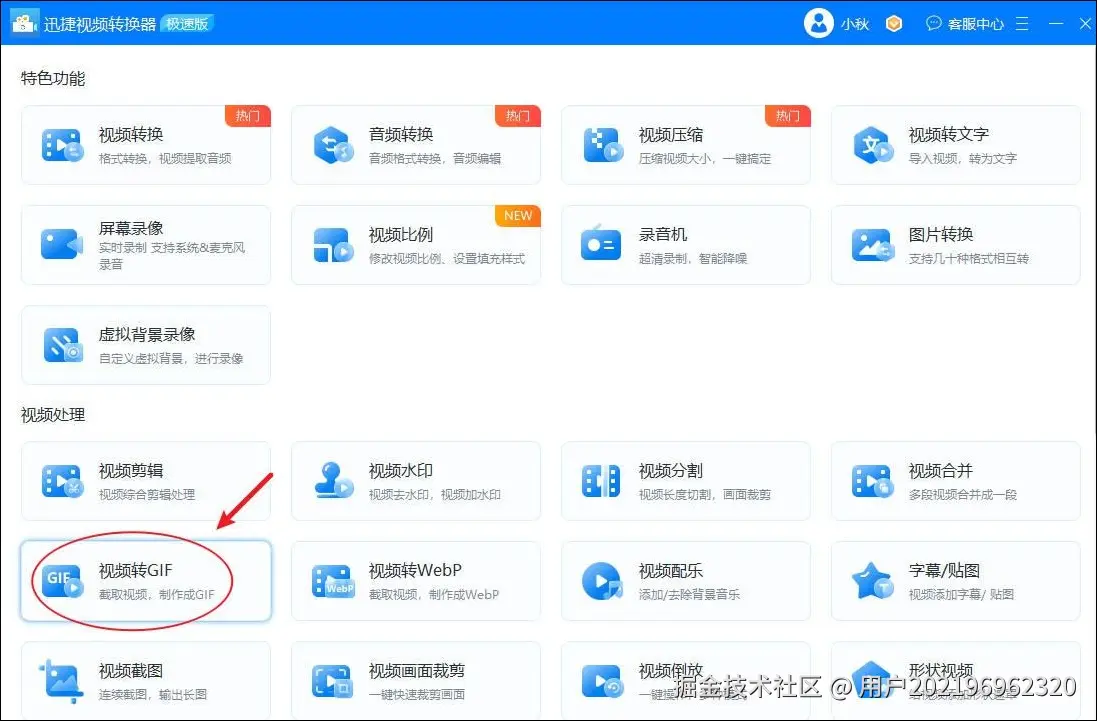Select the 视频转WebP icon
Viewport: 1097px width, 721px height.
point(333,582)
